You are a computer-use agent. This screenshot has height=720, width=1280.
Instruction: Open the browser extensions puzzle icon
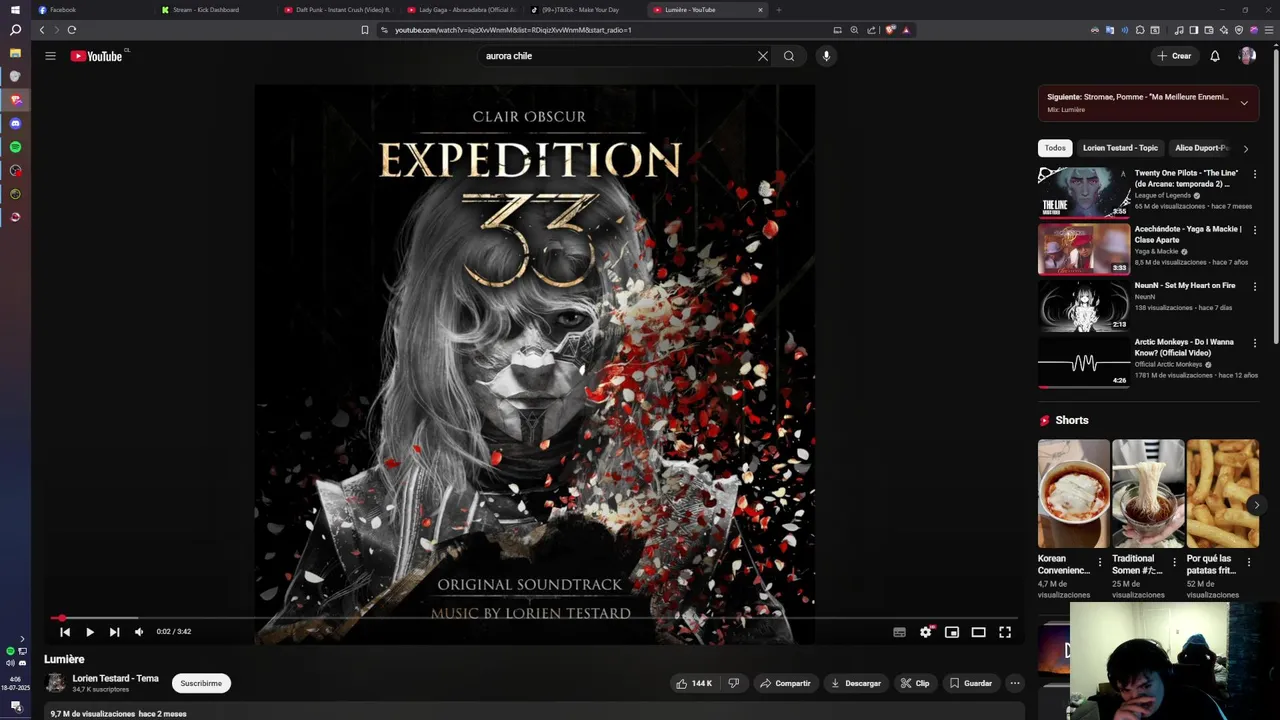[x=1139, y=30]
